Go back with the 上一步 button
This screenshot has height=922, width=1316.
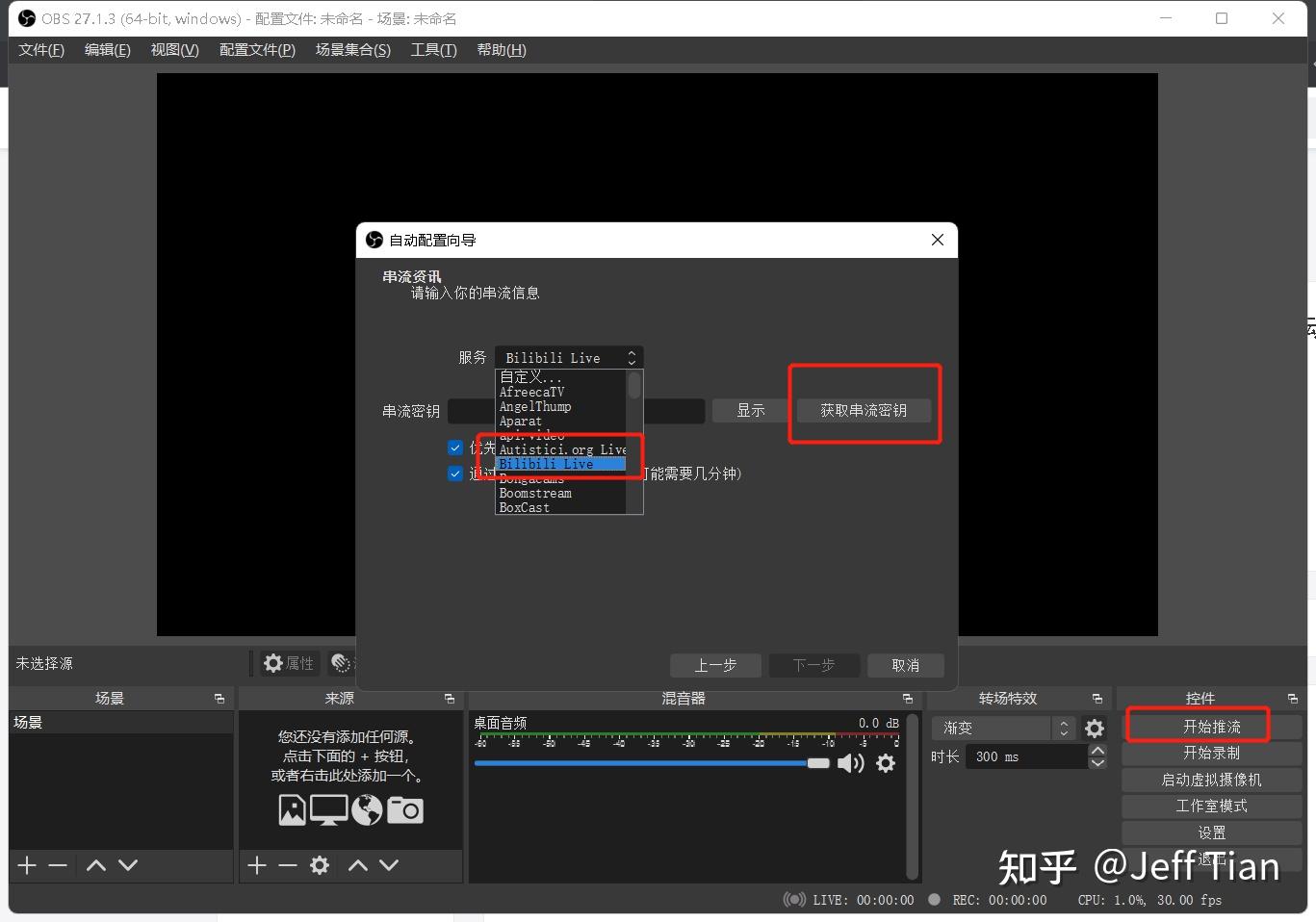(715, 665)
